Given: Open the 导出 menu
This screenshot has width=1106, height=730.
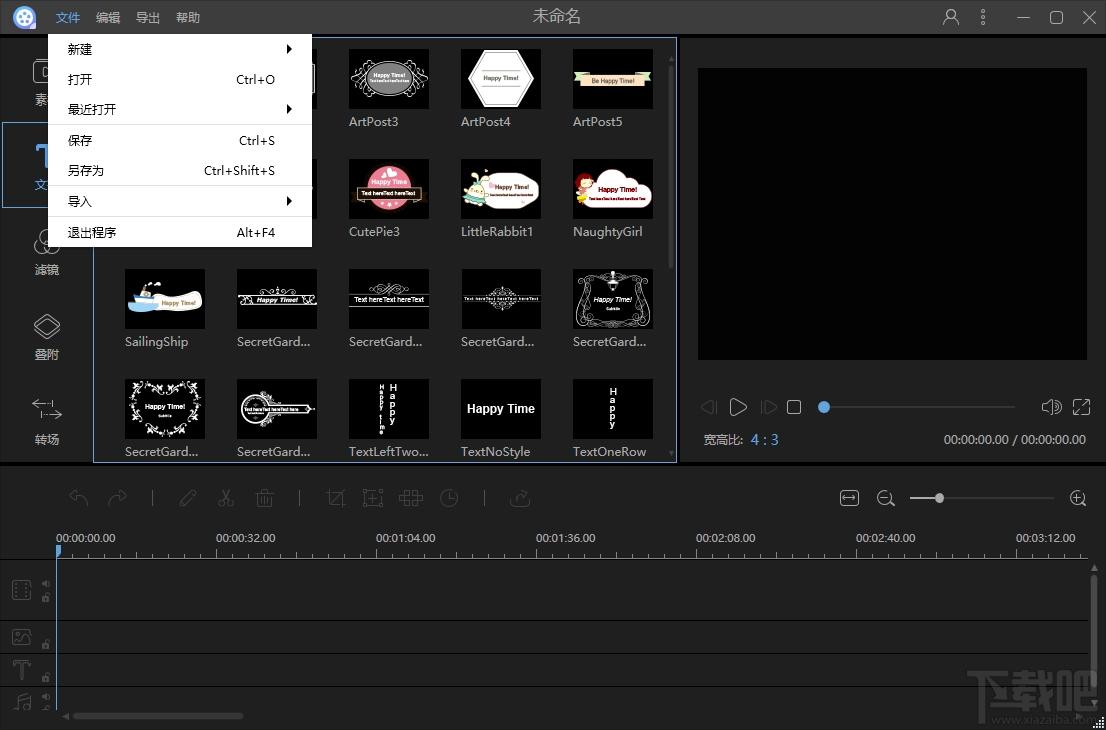Looking at the screenshot, I should [147, 18].
